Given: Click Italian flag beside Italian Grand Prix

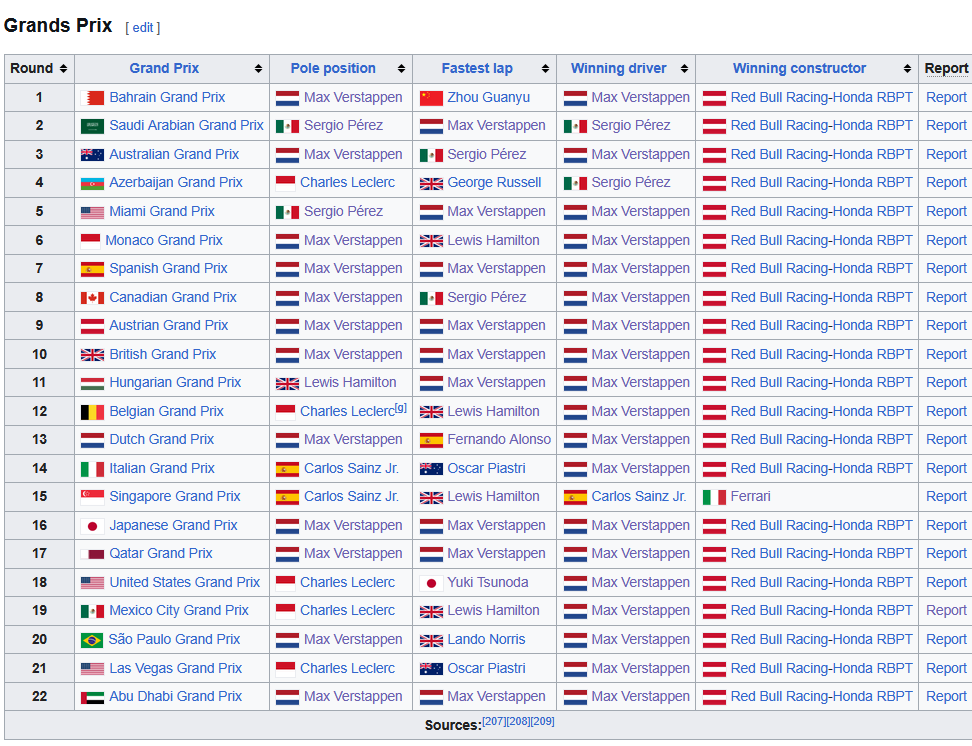Looking at the screenshot, I should [92, 469].
